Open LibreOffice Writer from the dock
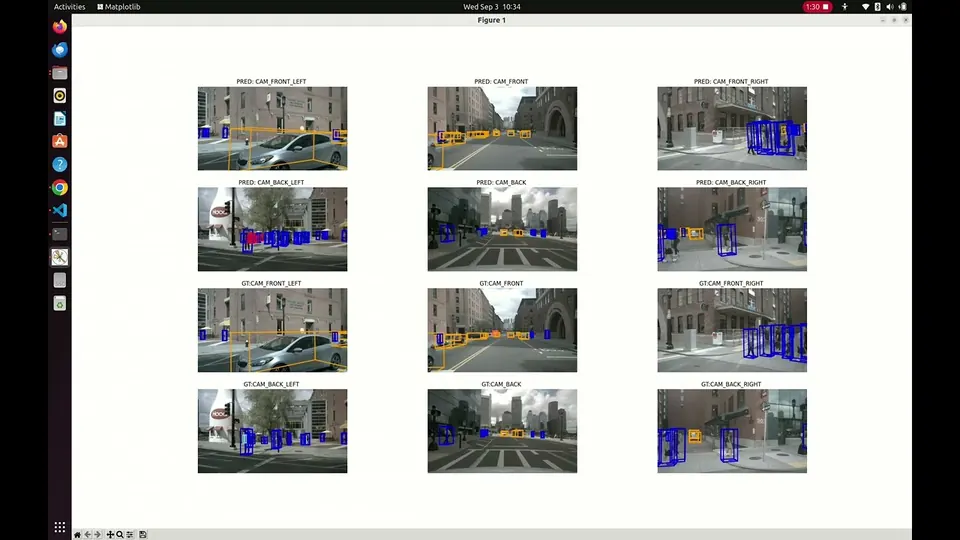The height and width of the screenshot is (540, 960). 59,119
